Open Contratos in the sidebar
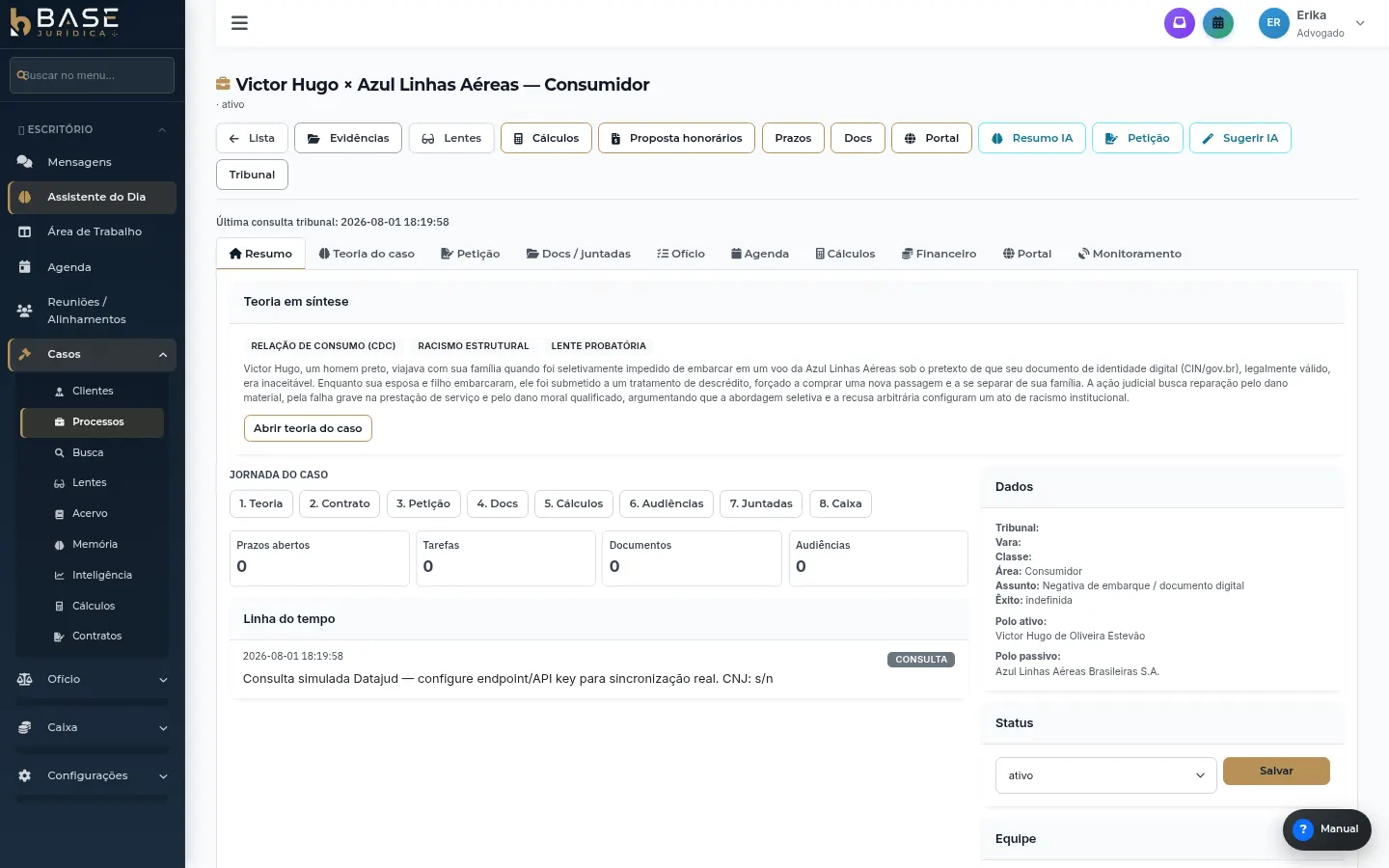 point(92,636)
